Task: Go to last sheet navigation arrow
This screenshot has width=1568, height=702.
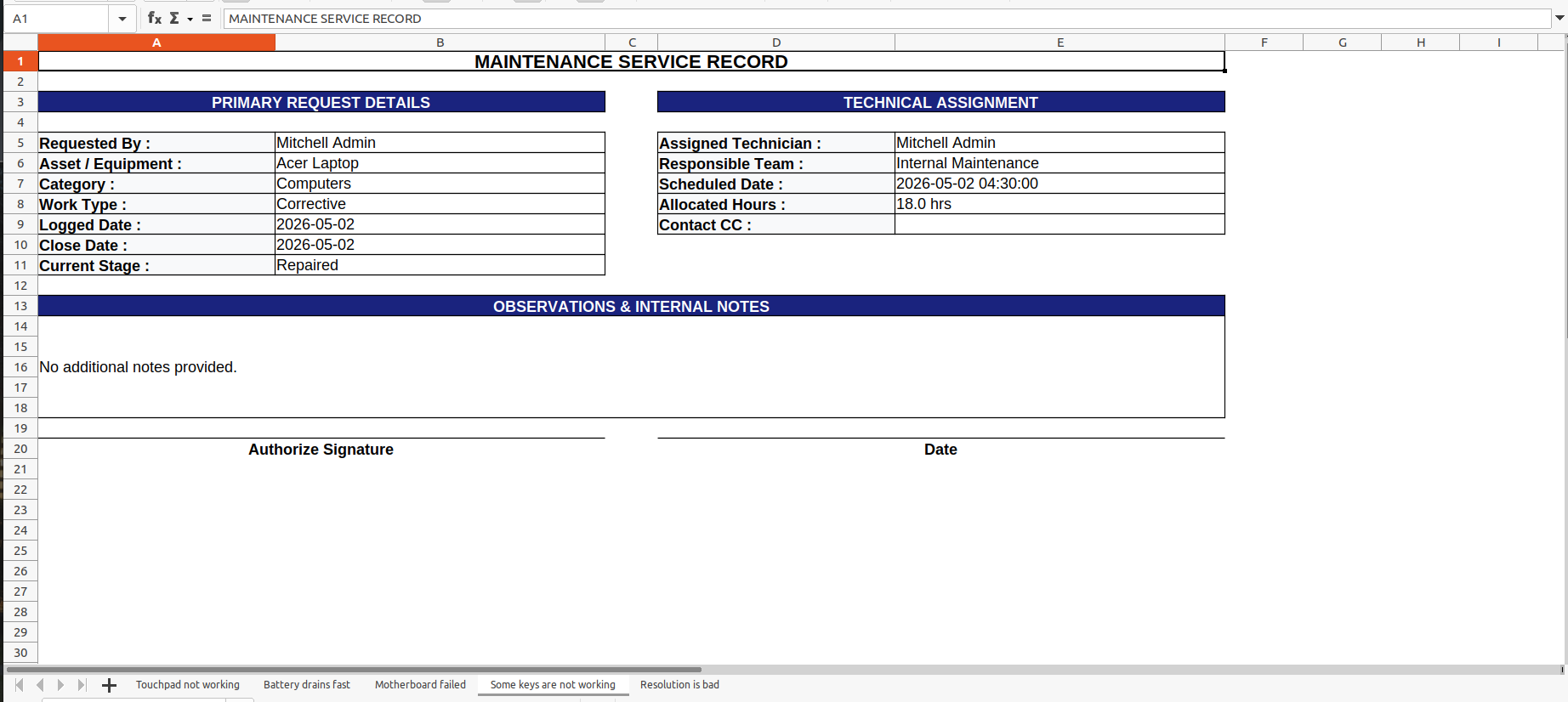Action: pyautogui.click(x=82, y=685)
